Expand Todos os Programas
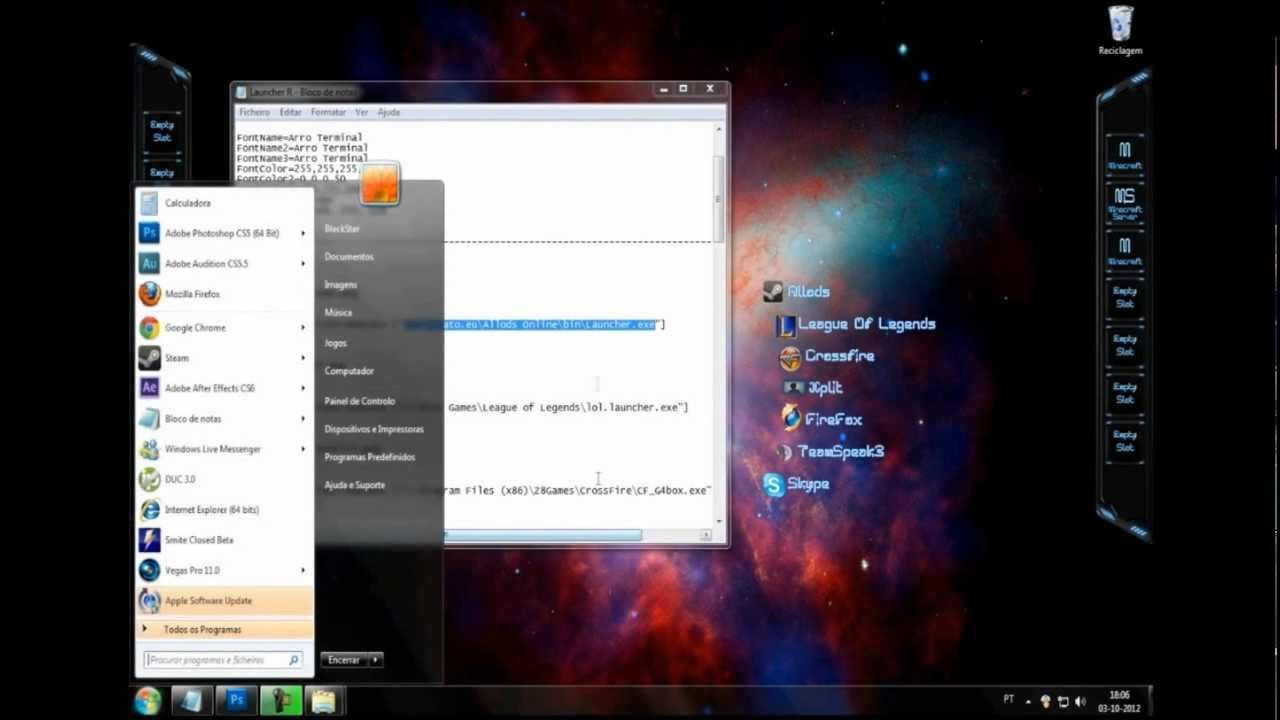Screen dimensions: 1280x720 click(x=224, y=629)
